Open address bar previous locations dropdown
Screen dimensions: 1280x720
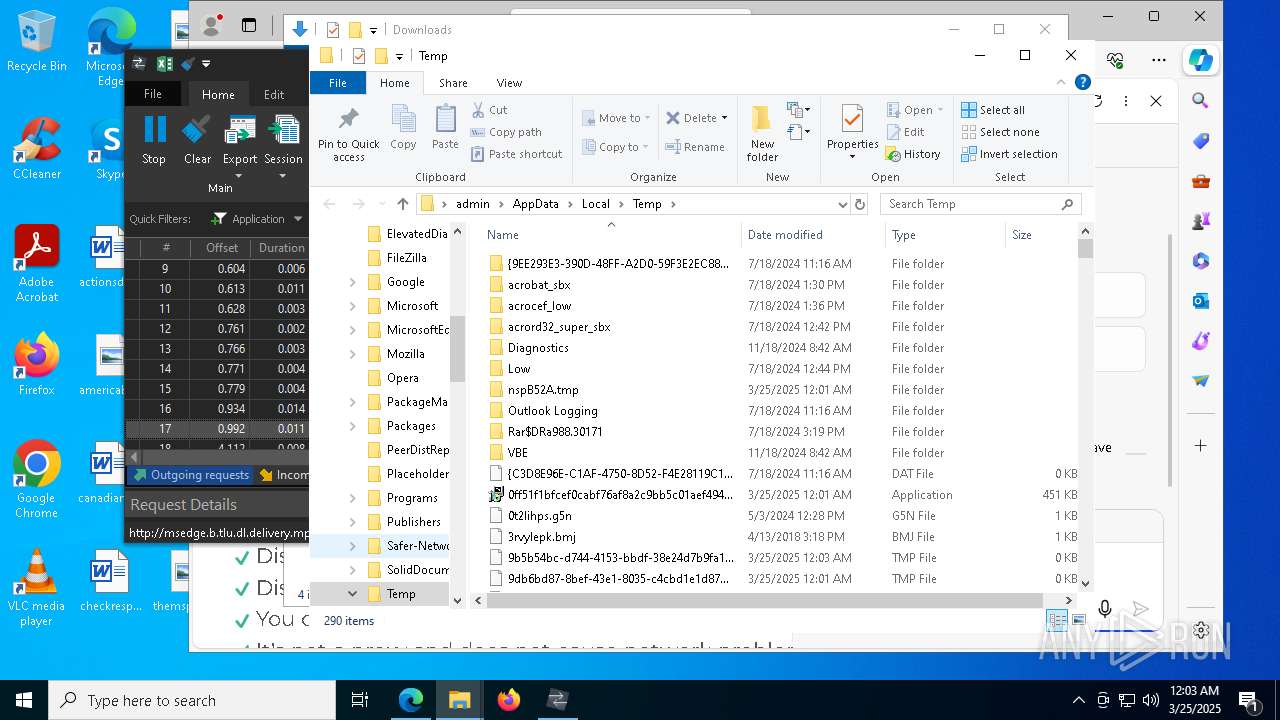842,204
